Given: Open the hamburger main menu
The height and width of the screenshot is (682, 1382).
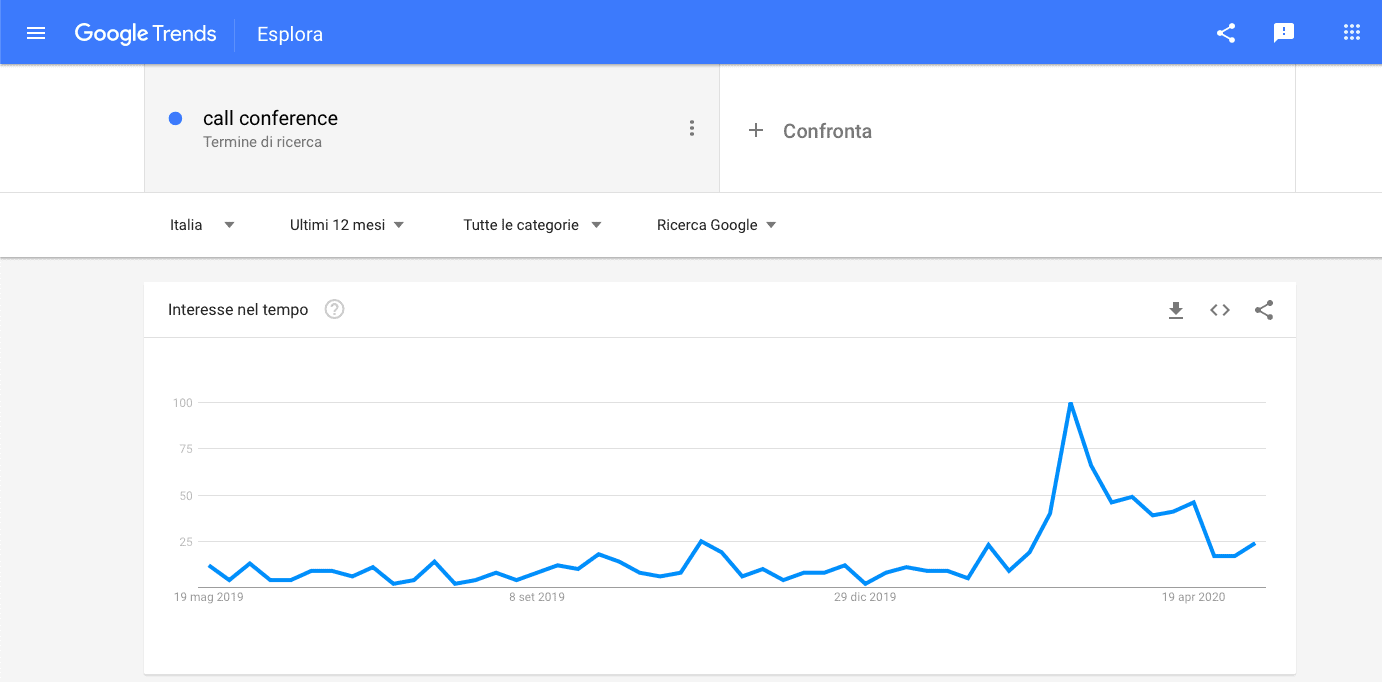Looking at the screenshot, I should (36, 33).
